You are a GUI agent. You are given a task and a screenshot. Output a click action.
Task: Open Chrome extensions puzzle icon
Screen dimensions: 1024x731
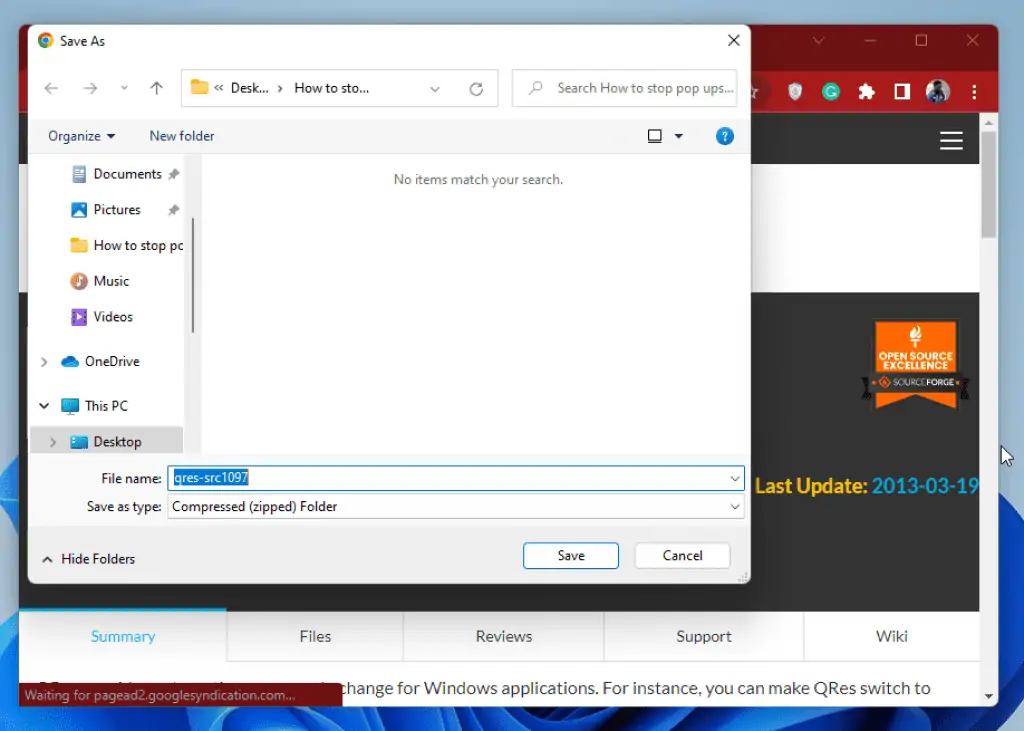tap(866, 91)
